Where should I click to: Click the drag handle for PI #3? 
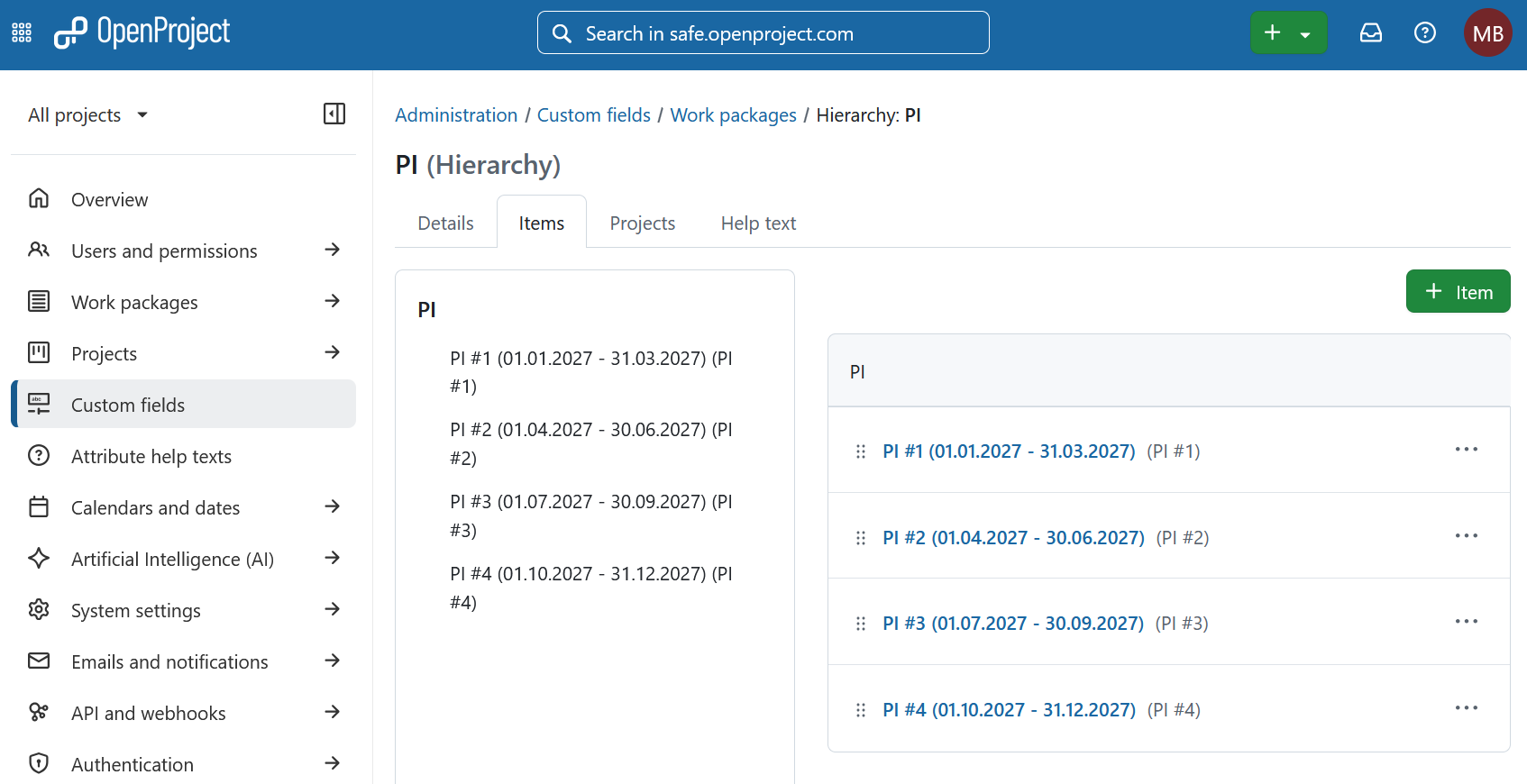pos(861,624)
